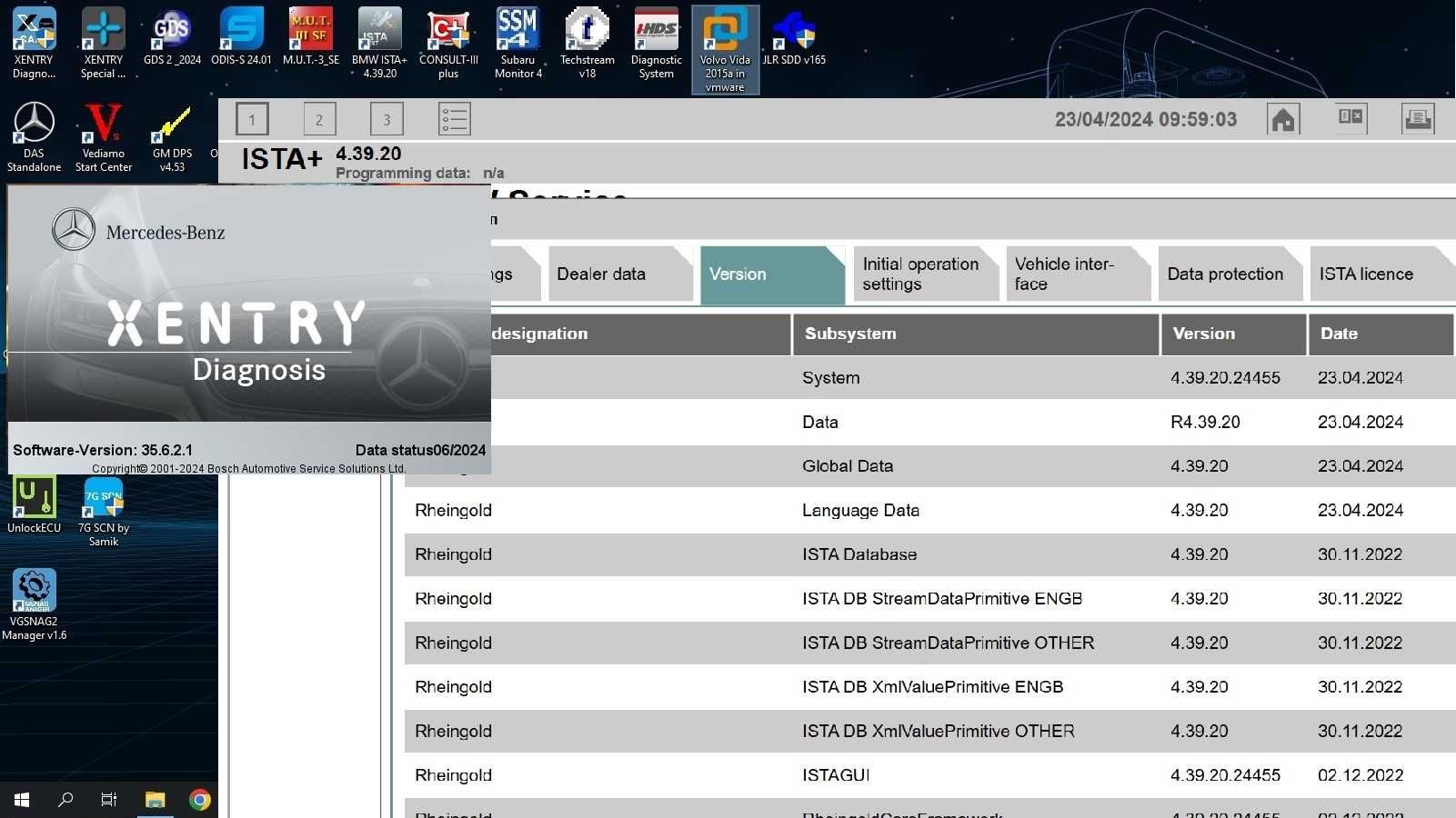This screenshot has height=818, width=1456.
Task: Open ISTA operations list icon
Action: coord(454,119)
